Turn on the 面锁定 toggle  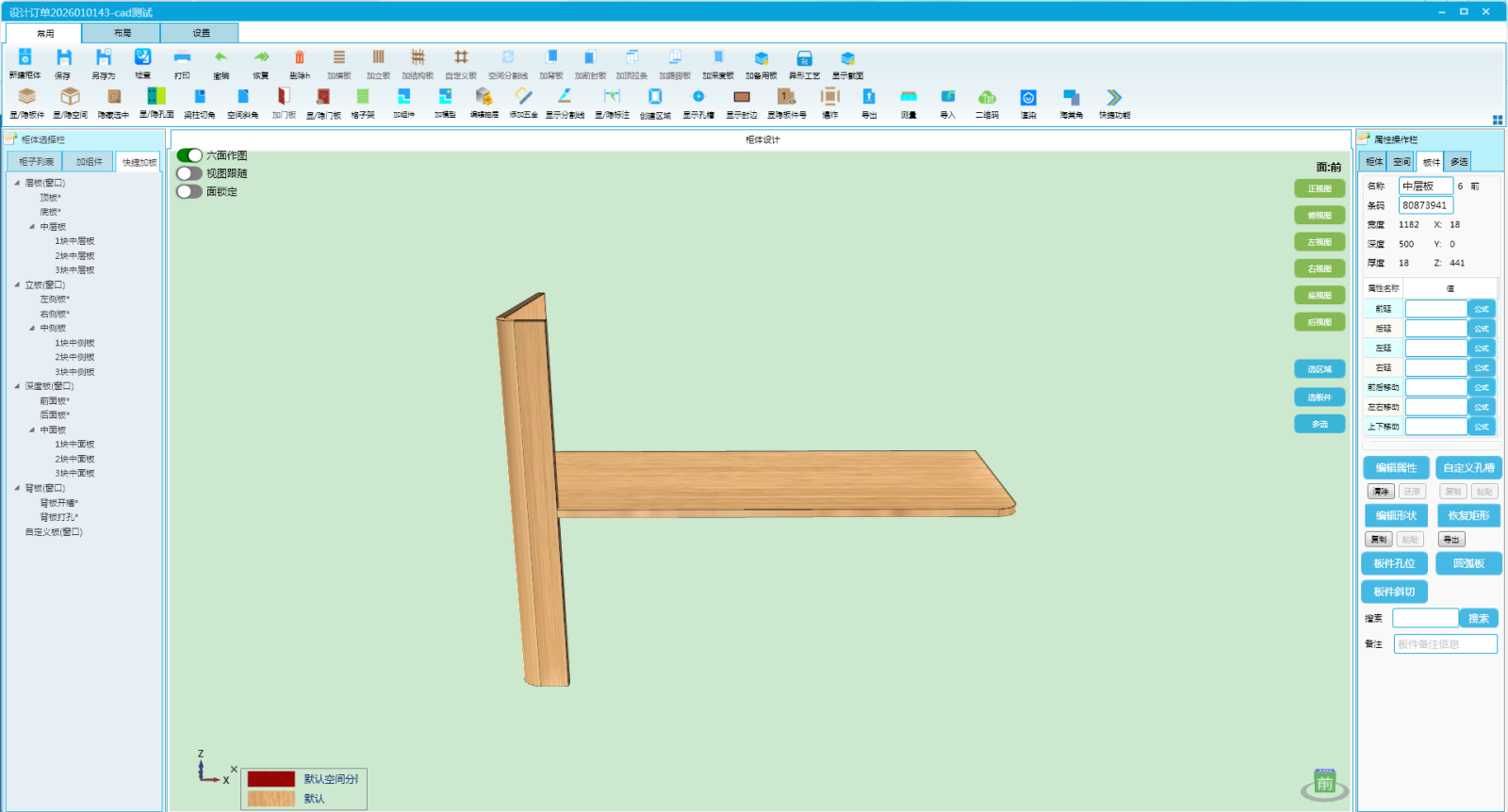pyautogui.click(x=189, y=191)
